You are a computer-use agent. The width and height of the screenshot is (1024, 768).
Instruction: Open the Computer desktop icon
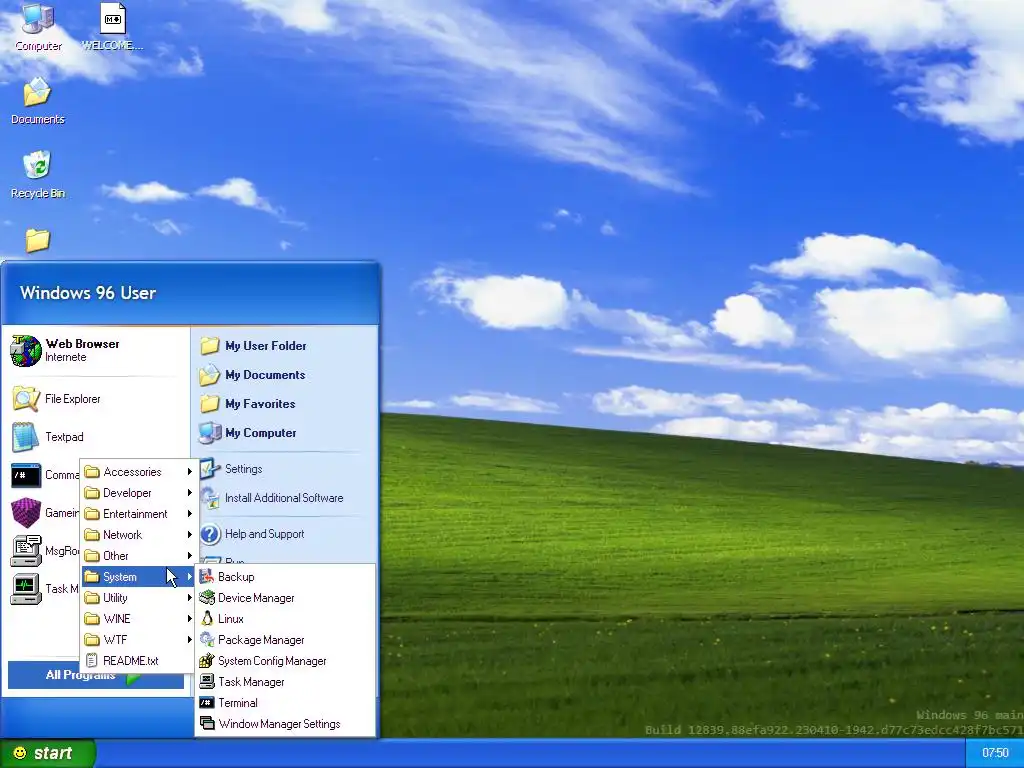pos(38,27)
